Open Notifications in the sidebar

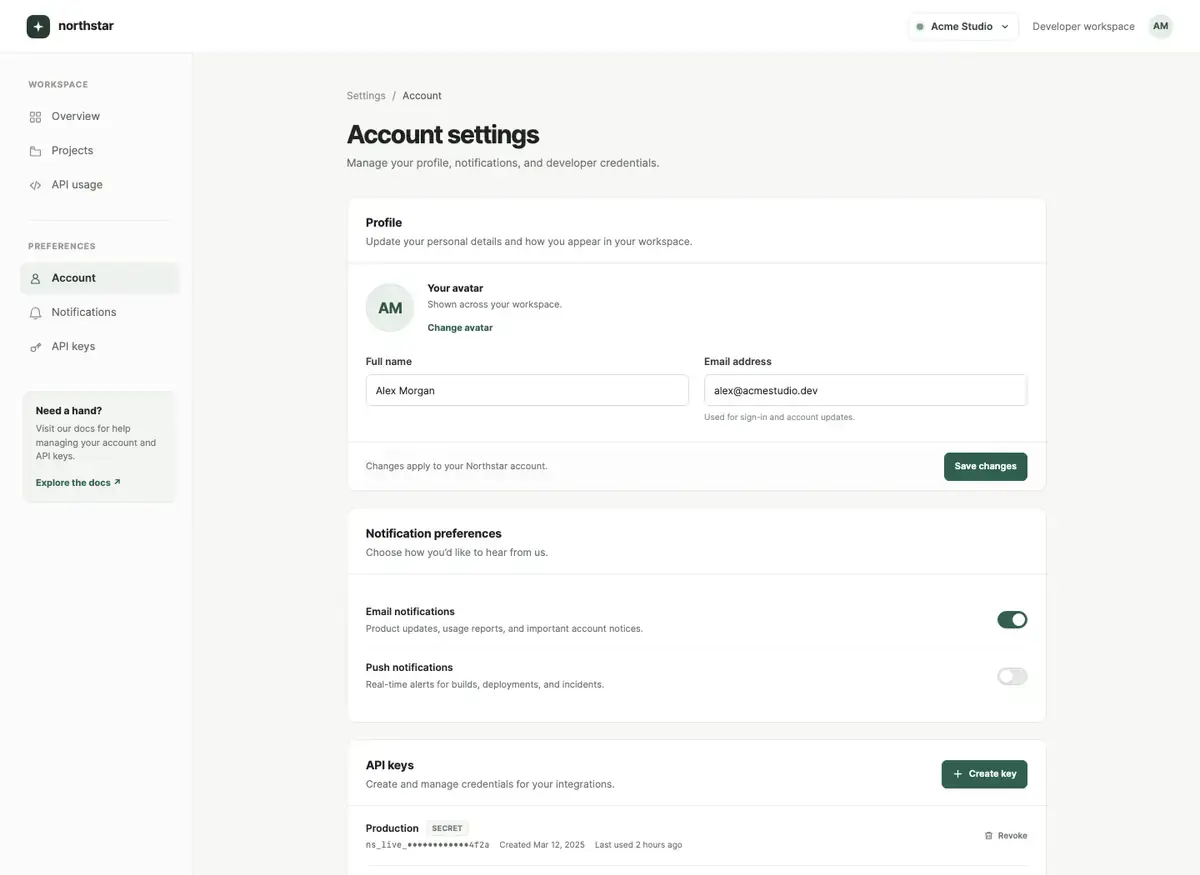pos(99,313)
